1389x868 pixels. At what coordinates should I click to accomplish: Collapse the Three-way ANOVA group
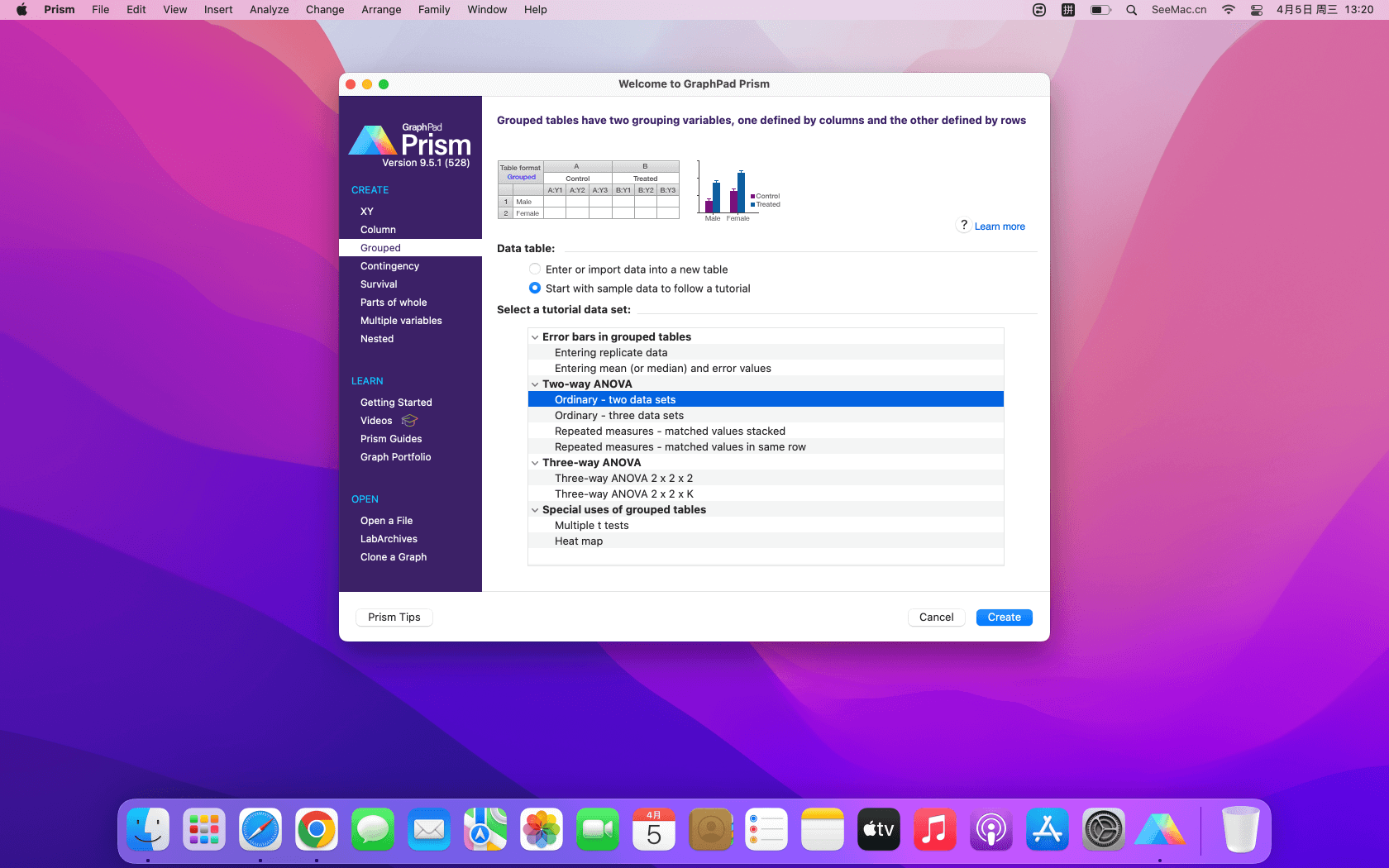point(535,463)
